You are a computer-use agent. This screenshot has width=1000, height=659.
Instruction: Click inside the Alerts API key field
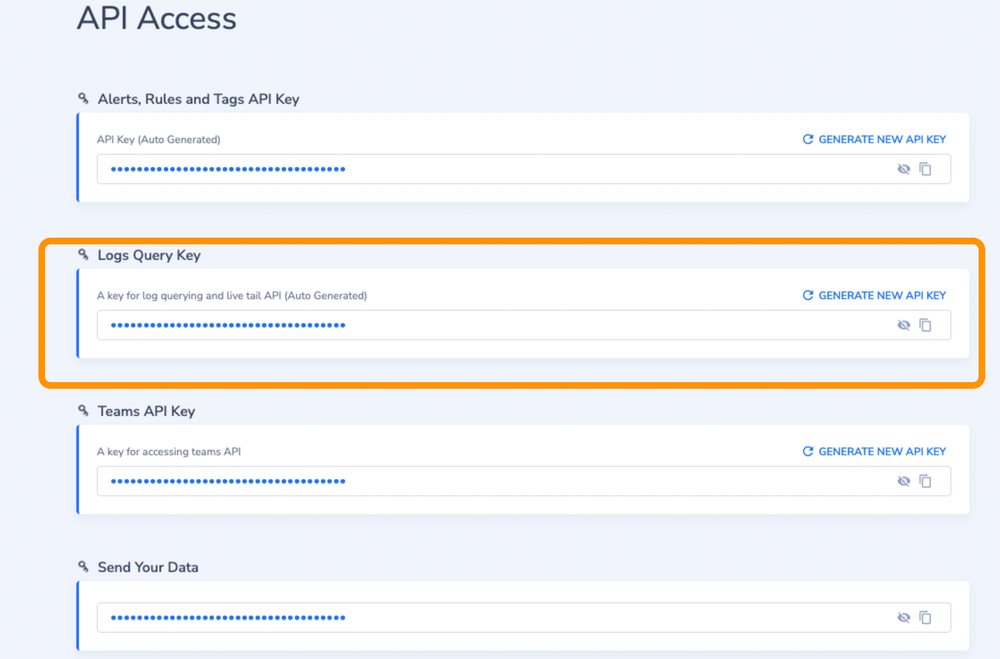point(450,169)
